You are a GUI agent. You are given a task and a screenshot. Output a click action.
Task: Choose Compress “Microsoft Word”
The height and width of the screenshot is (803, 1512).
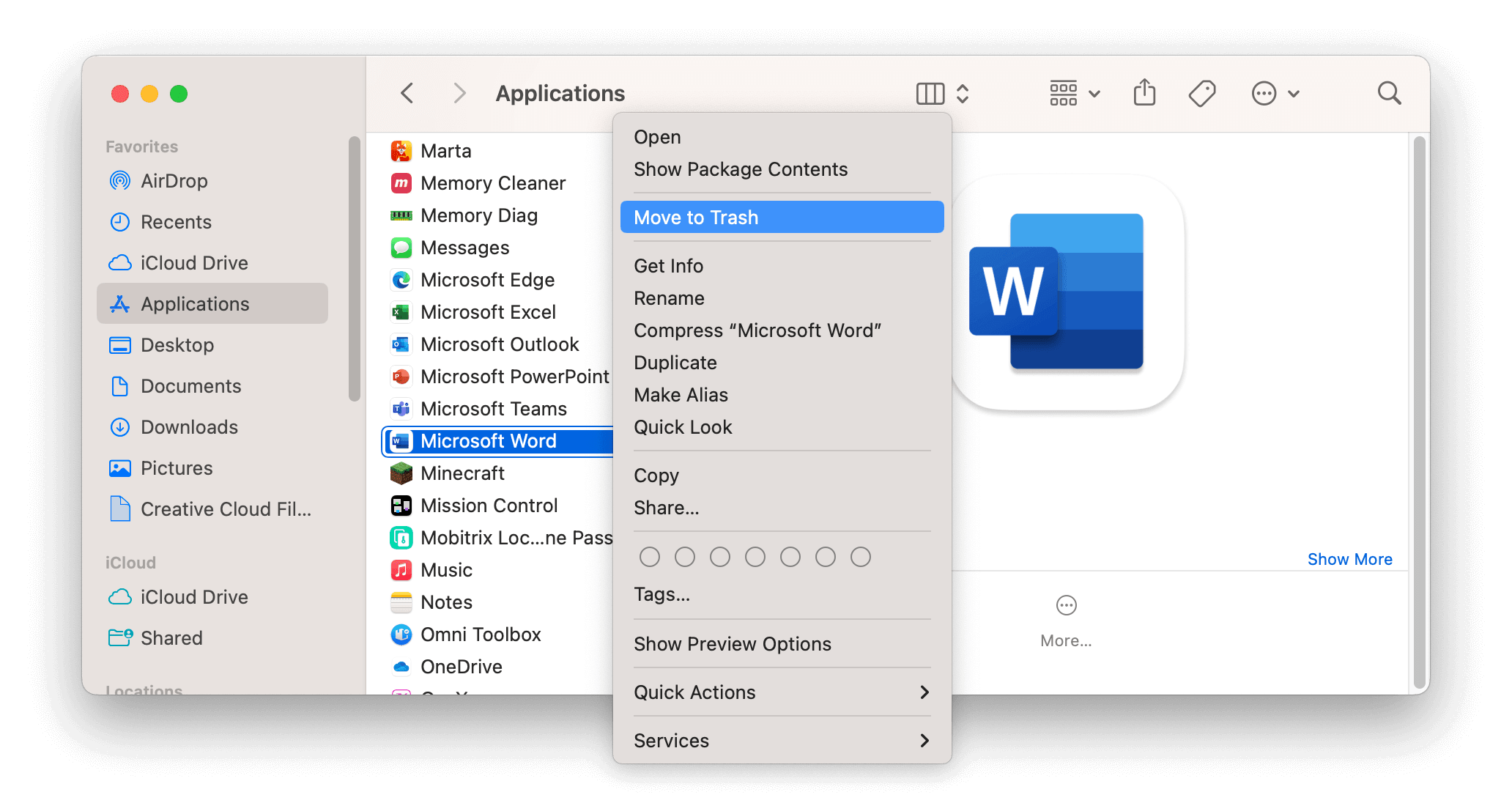pos(782,330)
